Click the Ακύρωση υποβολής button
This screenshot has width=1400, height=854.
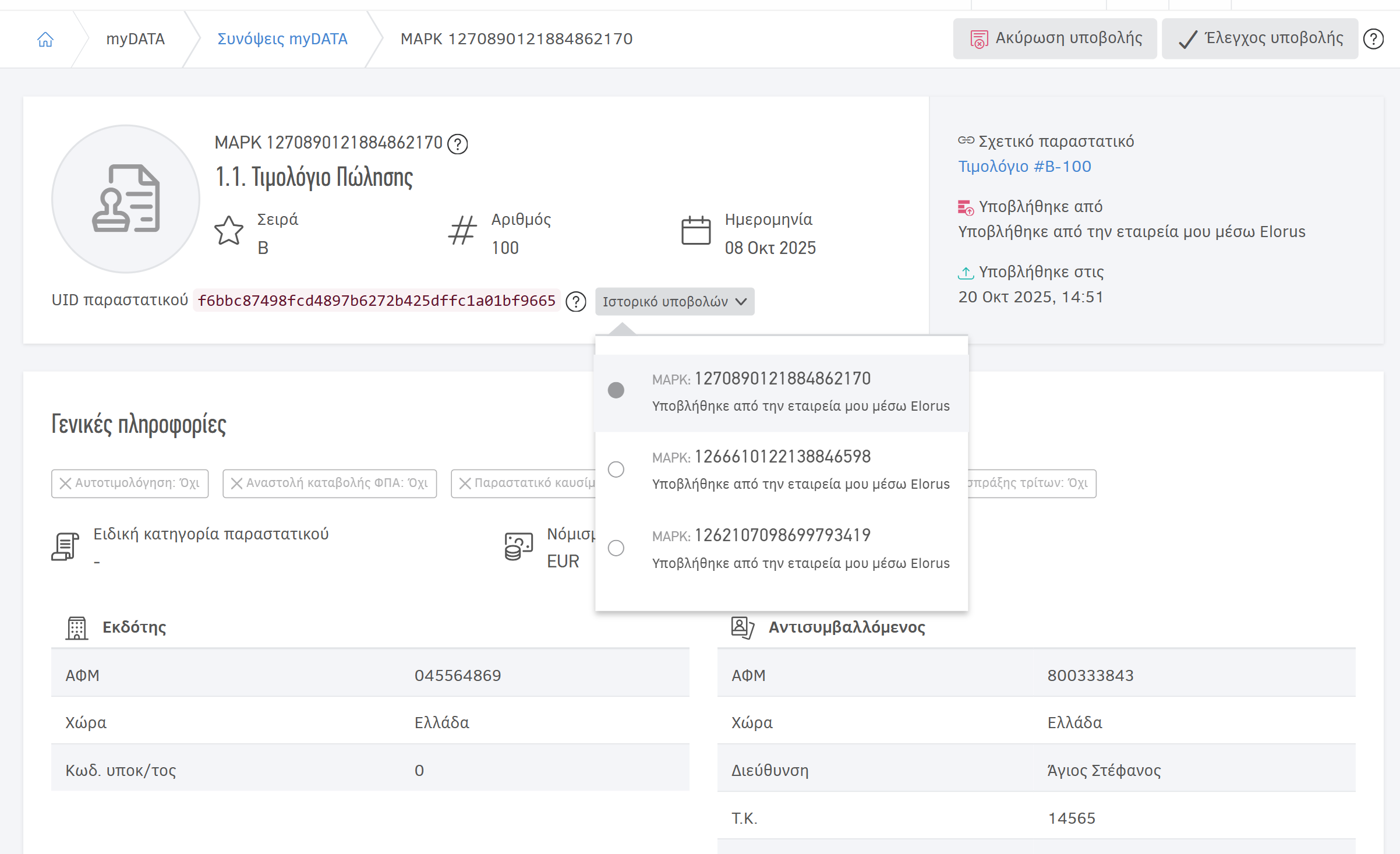point(1055,38)
